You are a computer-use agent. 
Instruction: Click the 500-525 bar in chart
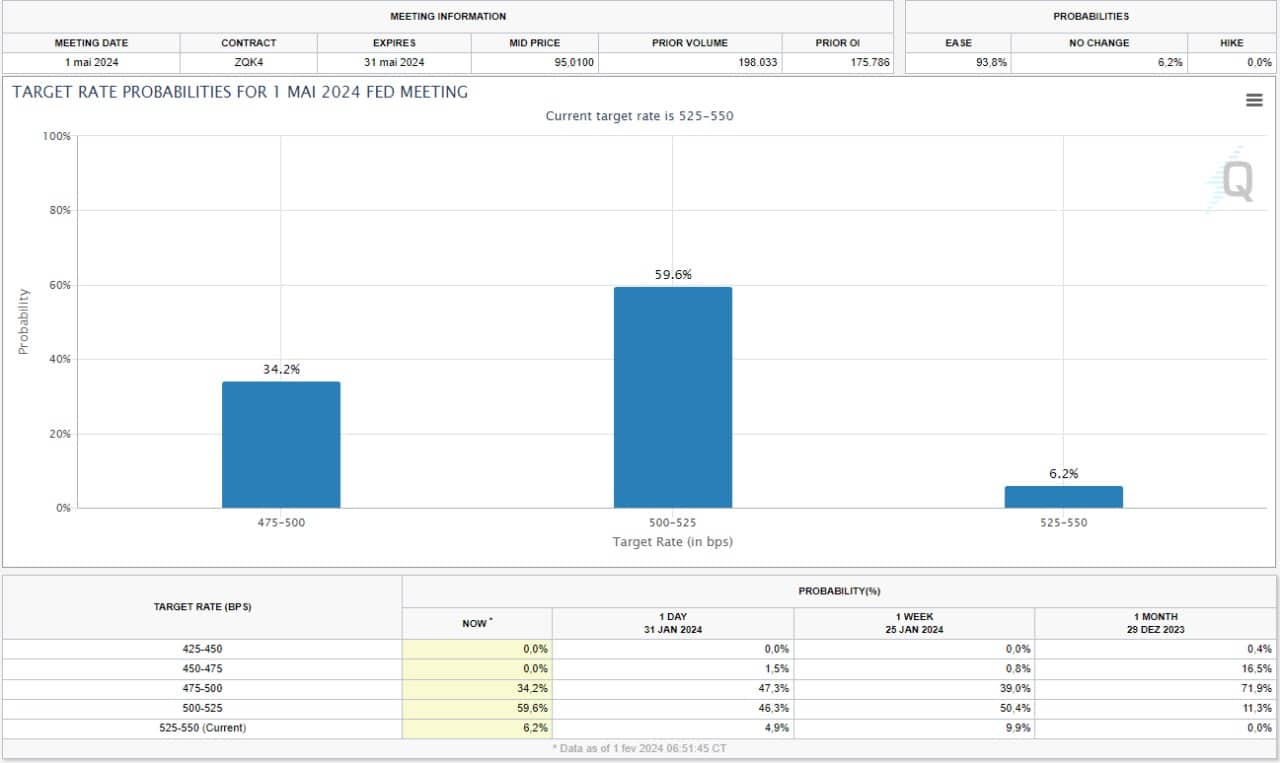click(x=673, y=398)
